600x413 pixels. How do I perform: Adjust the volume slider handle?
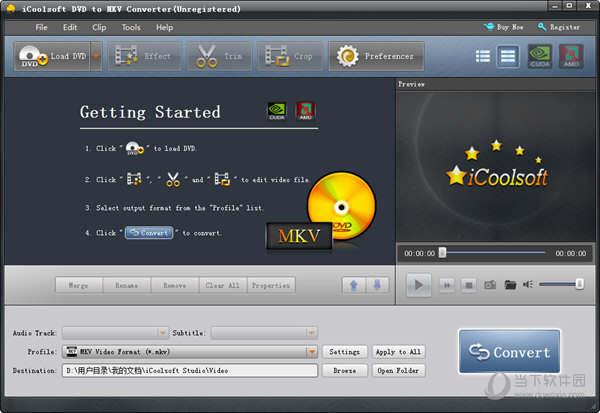tap(579, 285)
